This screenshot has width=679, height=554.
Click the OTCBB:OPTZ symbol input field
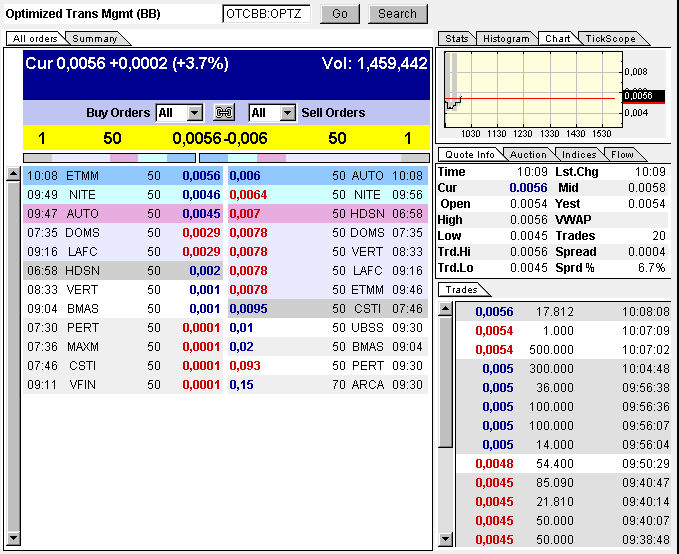click(x=266, y=14)
